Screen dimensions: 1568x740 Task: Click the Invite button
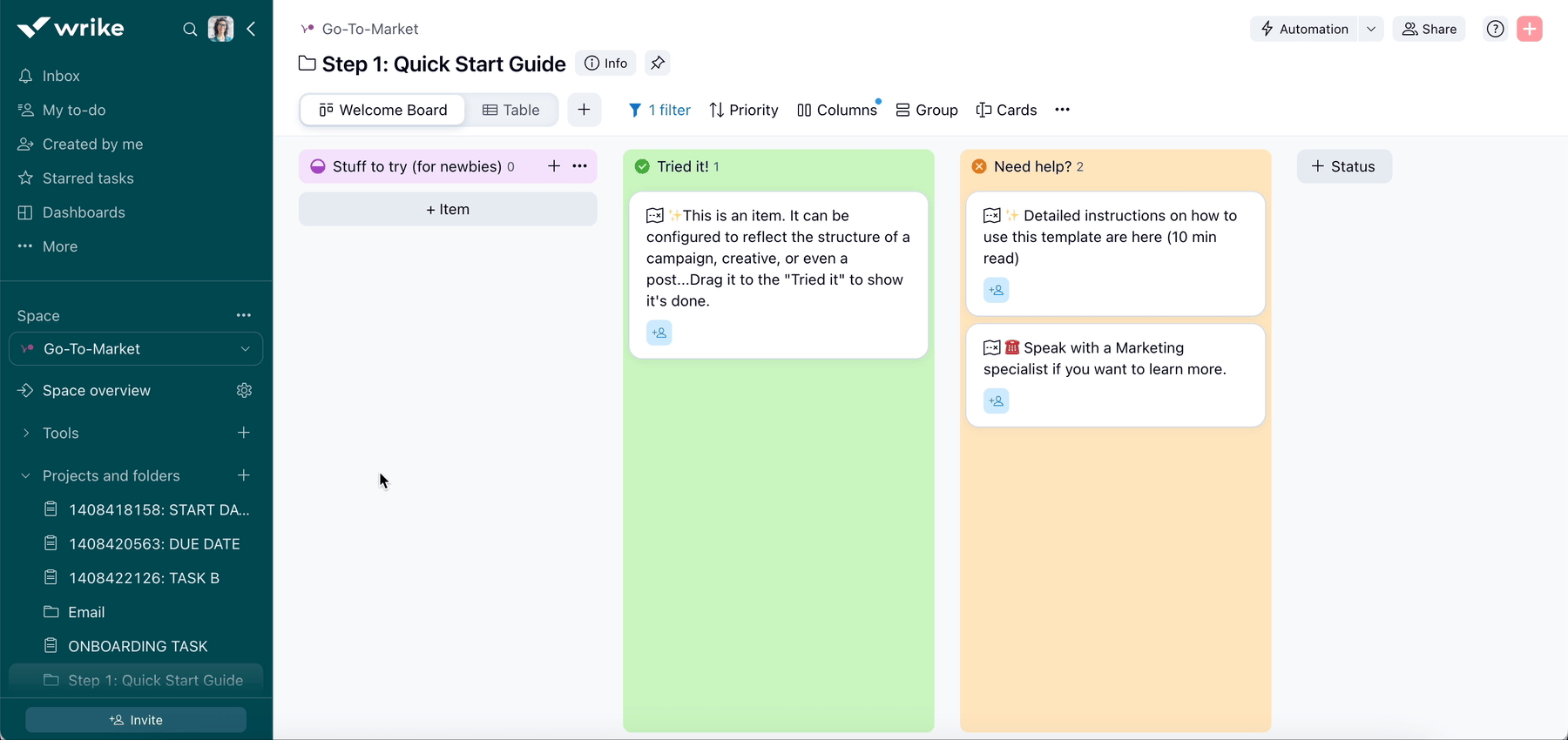pos(136,720)
